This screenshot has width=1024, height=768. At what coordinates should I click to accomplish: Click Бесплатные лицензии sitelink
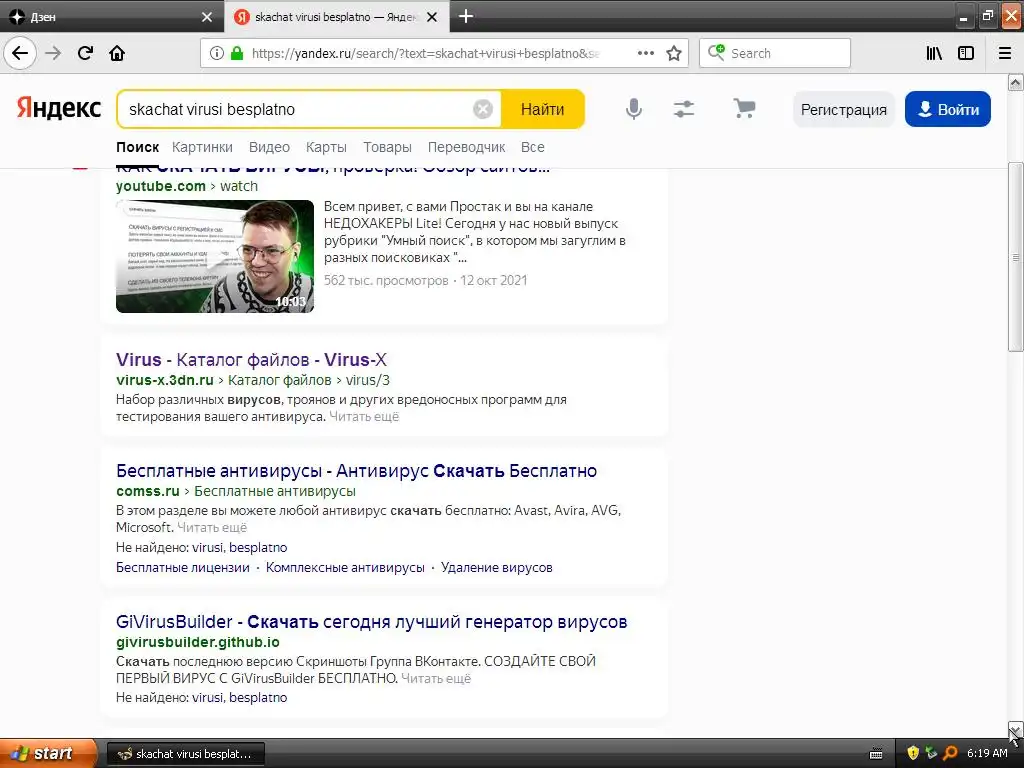click(x=183, y=568)
